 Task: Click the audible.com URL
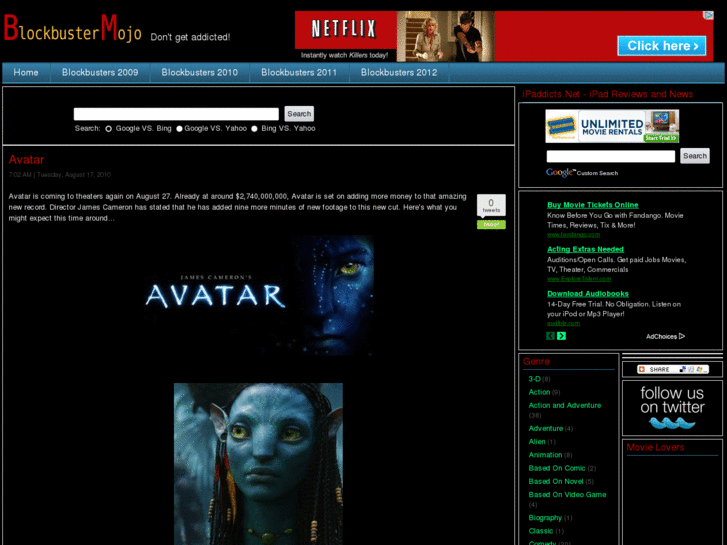click(x=563, y=323)
